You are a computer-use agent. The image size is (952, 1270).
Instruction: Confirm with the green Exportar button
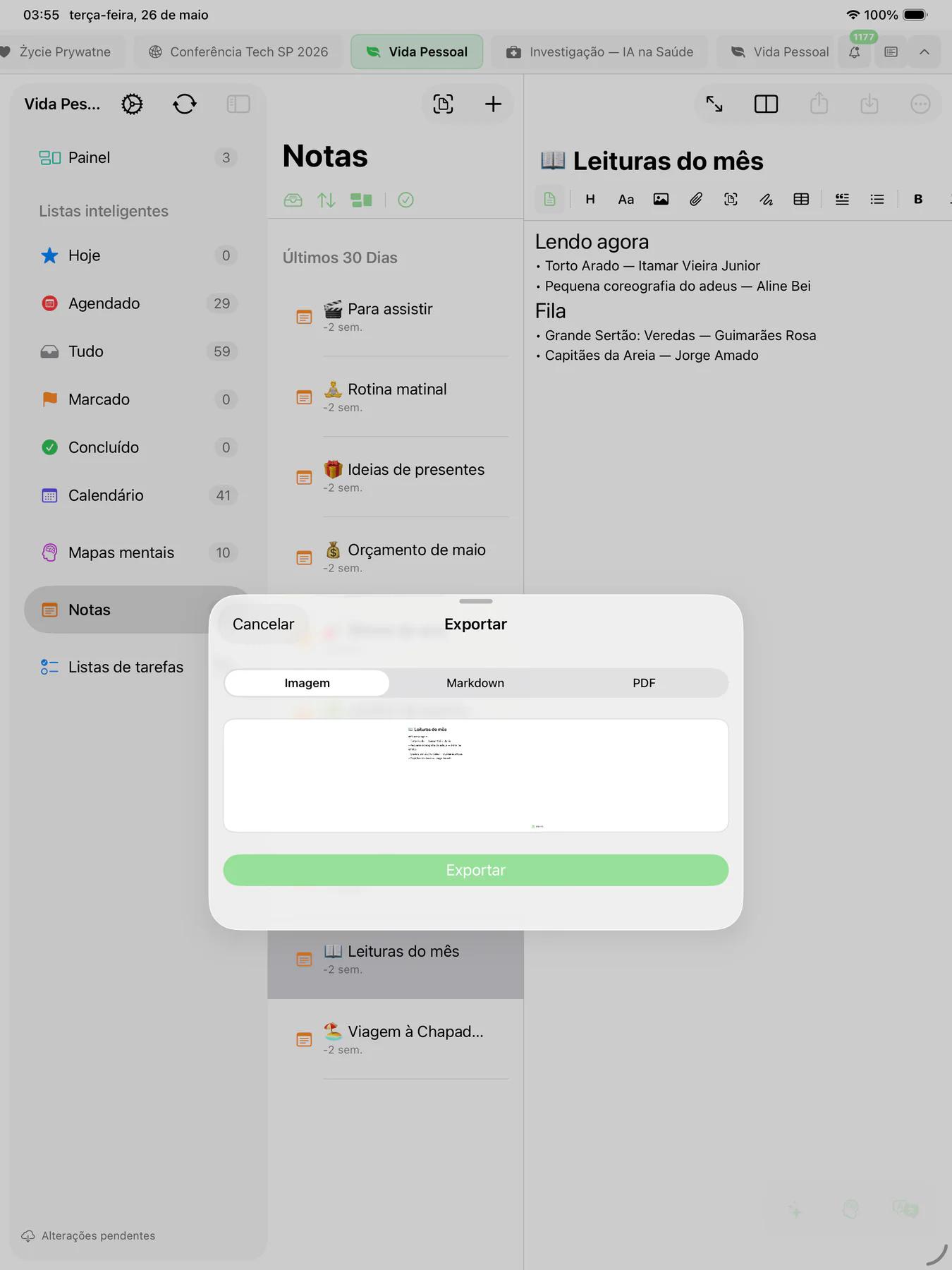[x=476, y=870]
